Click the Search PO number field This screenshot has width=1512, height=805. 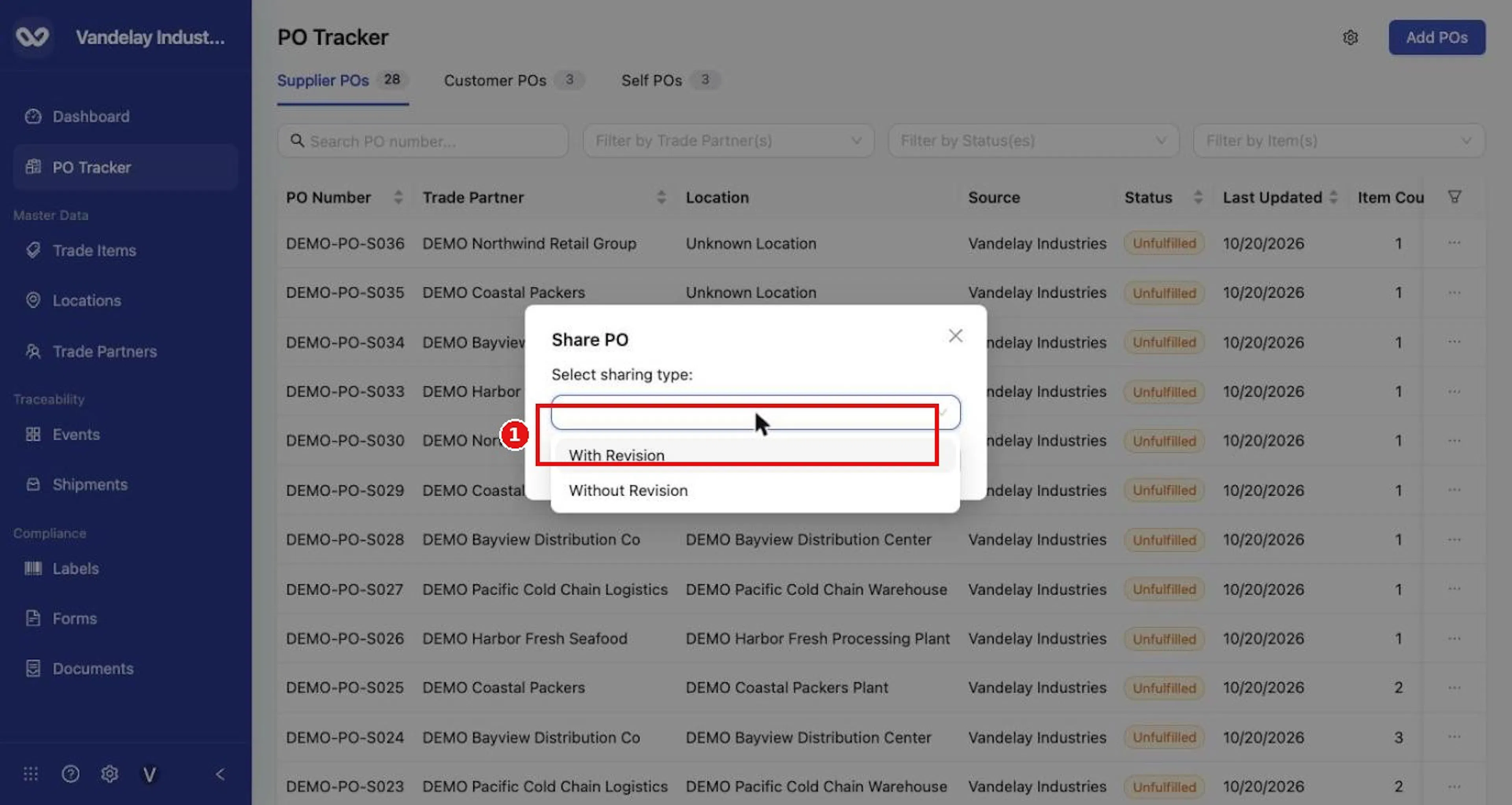pos(422,141)
